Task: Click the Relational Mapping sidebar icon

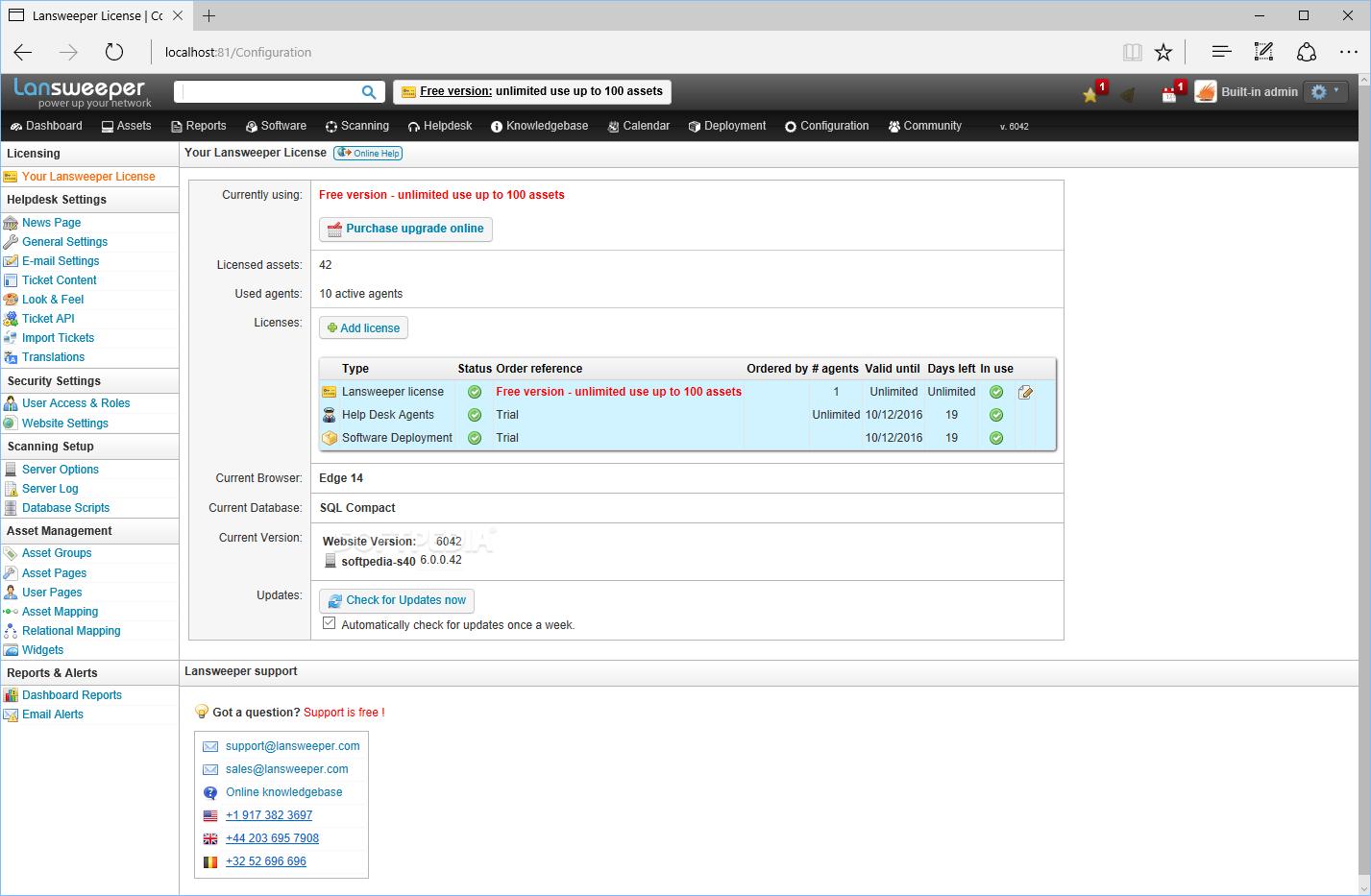Action: (x=11, y=631)
